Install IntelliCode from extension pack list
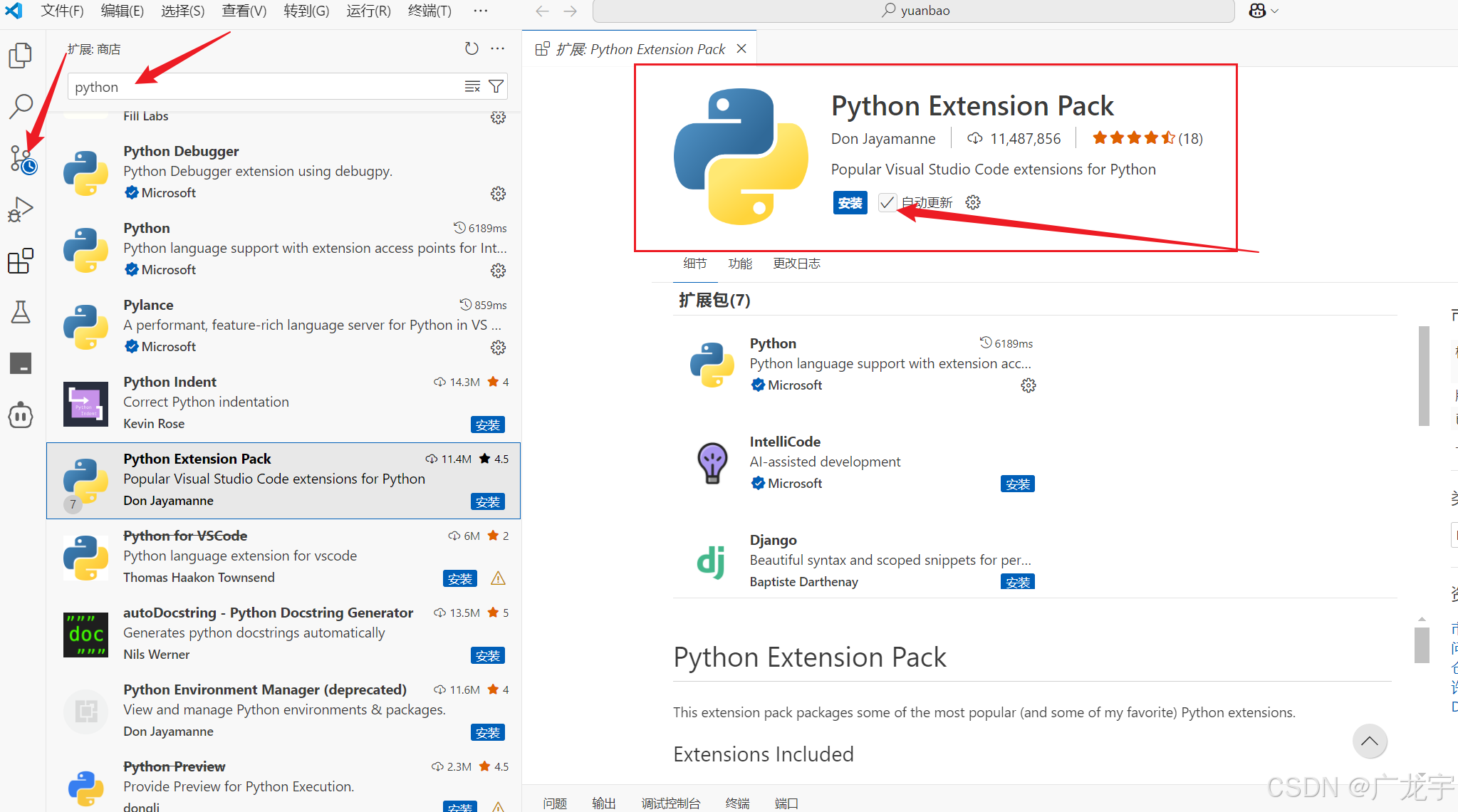 1017,484
